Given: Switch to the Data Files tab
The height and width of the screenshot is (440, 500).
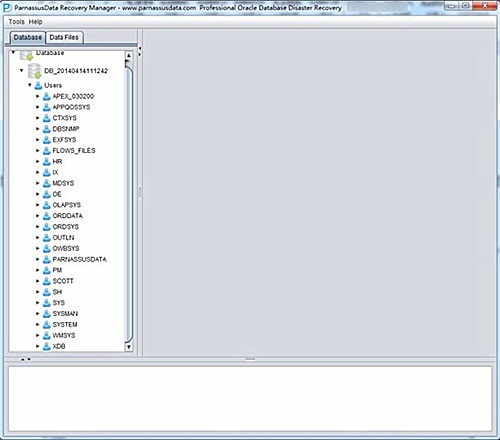Looking at the screenshot, I should tap(64, 37).
